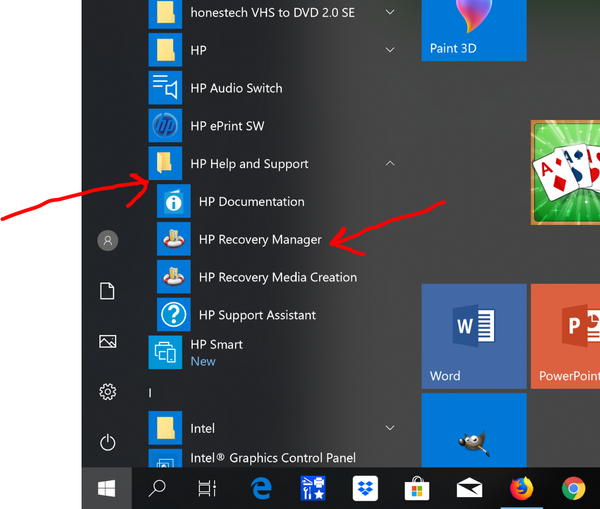This screenshot has width=600, height=509.
Task: Click the HP Help and Support folder icon
Action: (165, 163)
